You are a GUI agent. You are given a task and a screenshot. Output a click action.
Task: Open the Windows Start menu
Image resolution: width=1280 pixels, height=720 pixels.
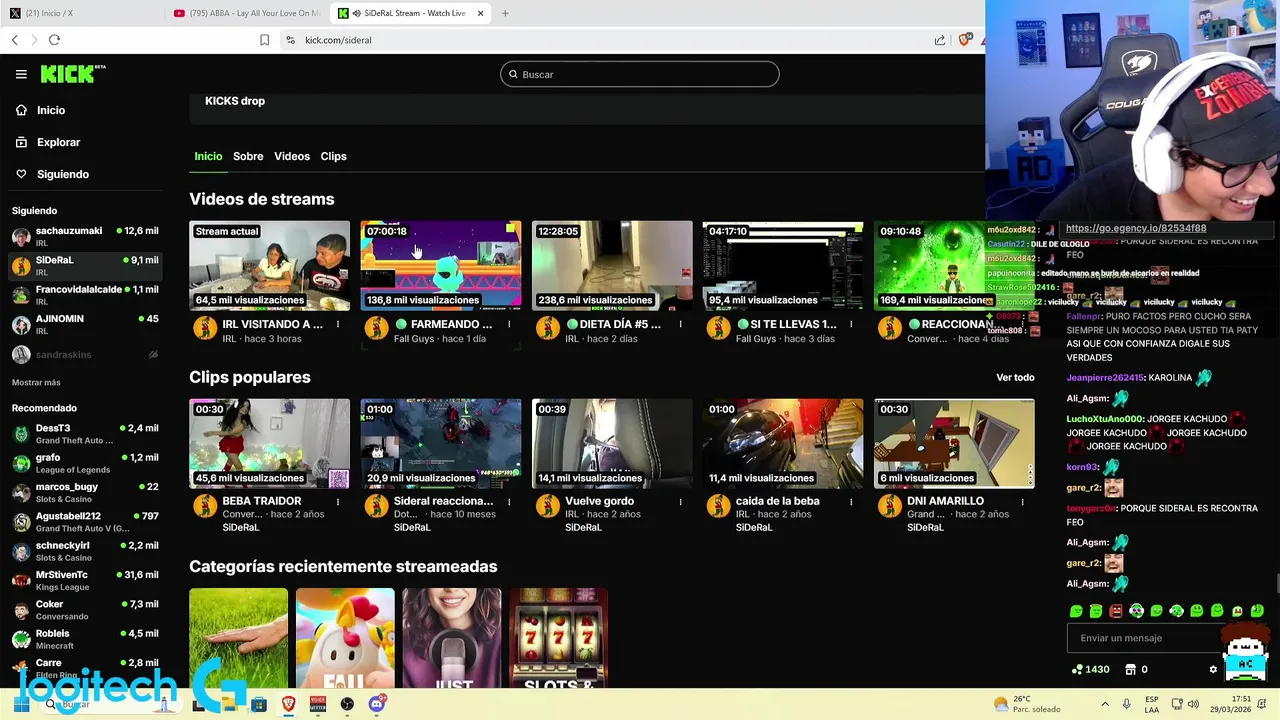click(21, 704)
